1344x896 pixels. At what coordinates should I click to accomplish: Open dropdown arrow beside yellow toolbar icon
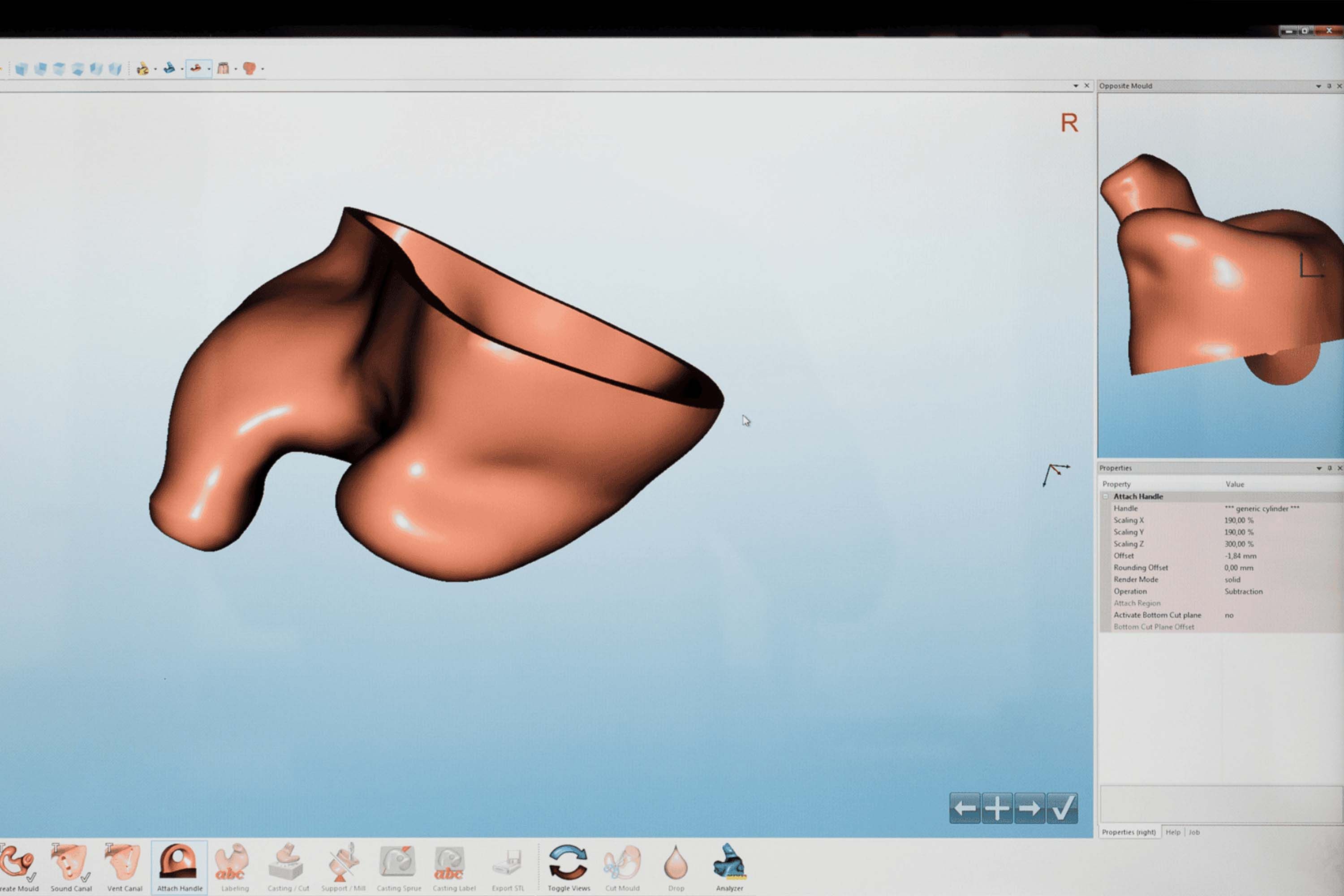pyautogui.click(x=155, y=70)
